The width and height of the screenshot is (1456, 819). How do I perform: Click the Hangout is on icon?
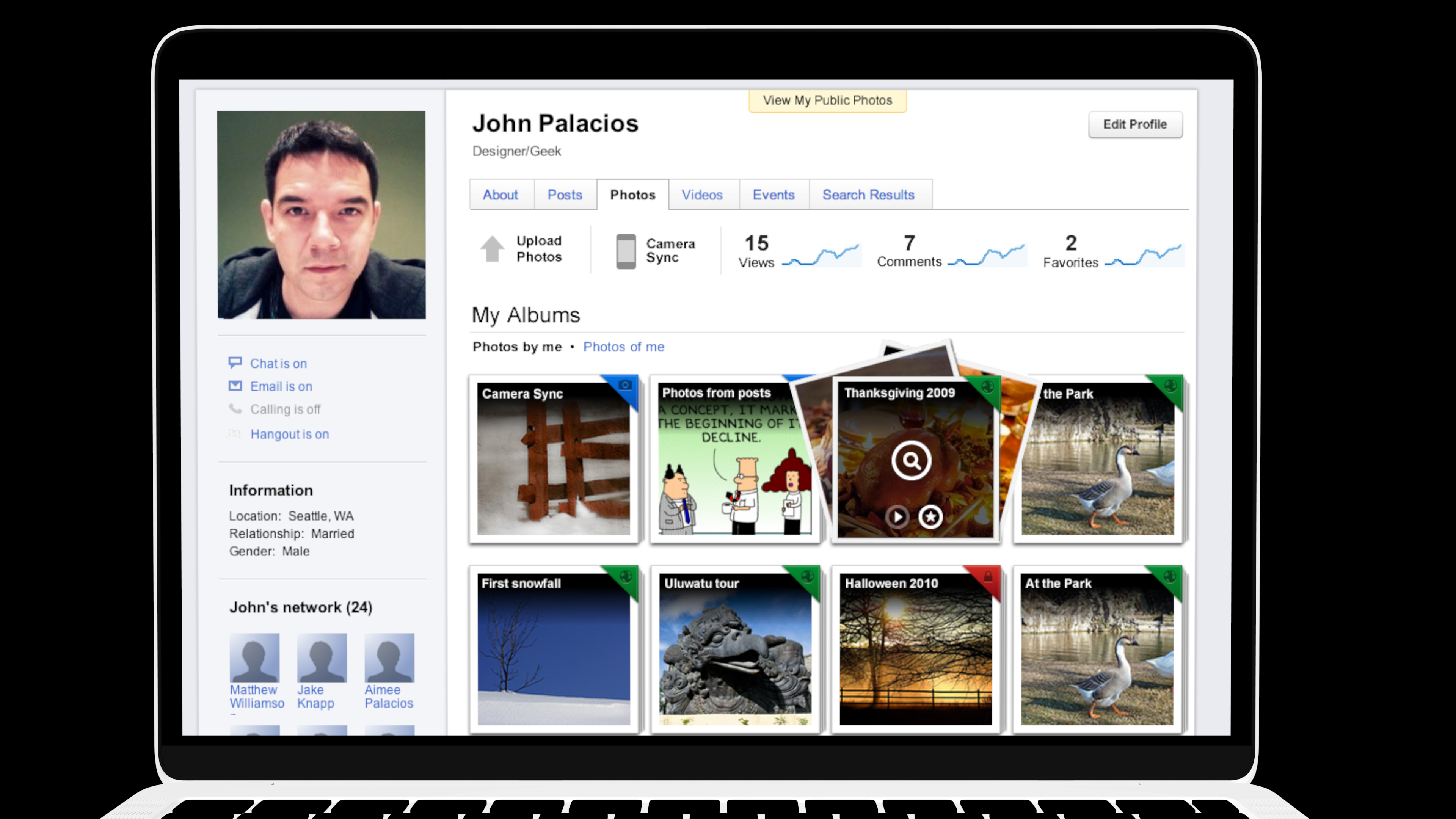click(235, 434)
